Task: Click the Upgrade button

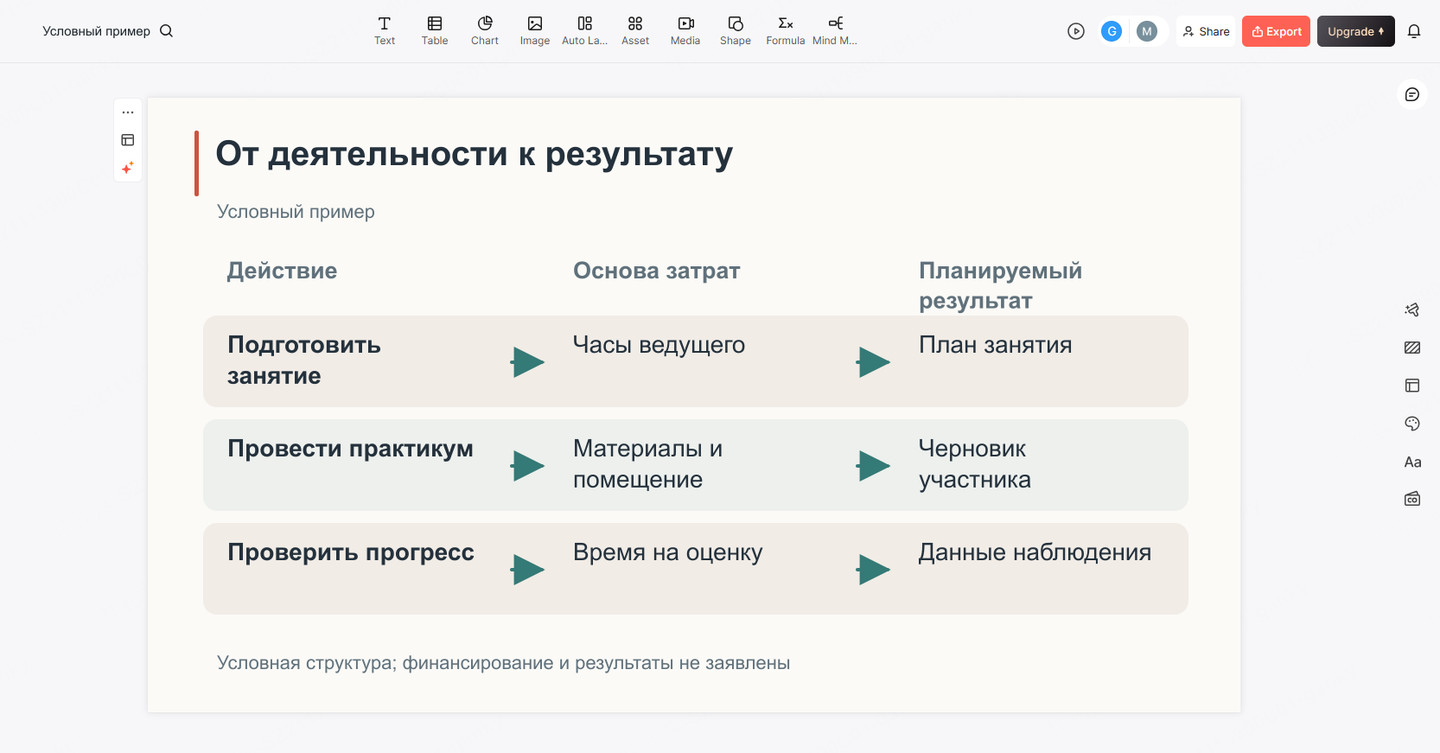Action: pyautogui.click(x=1355, y=31)
